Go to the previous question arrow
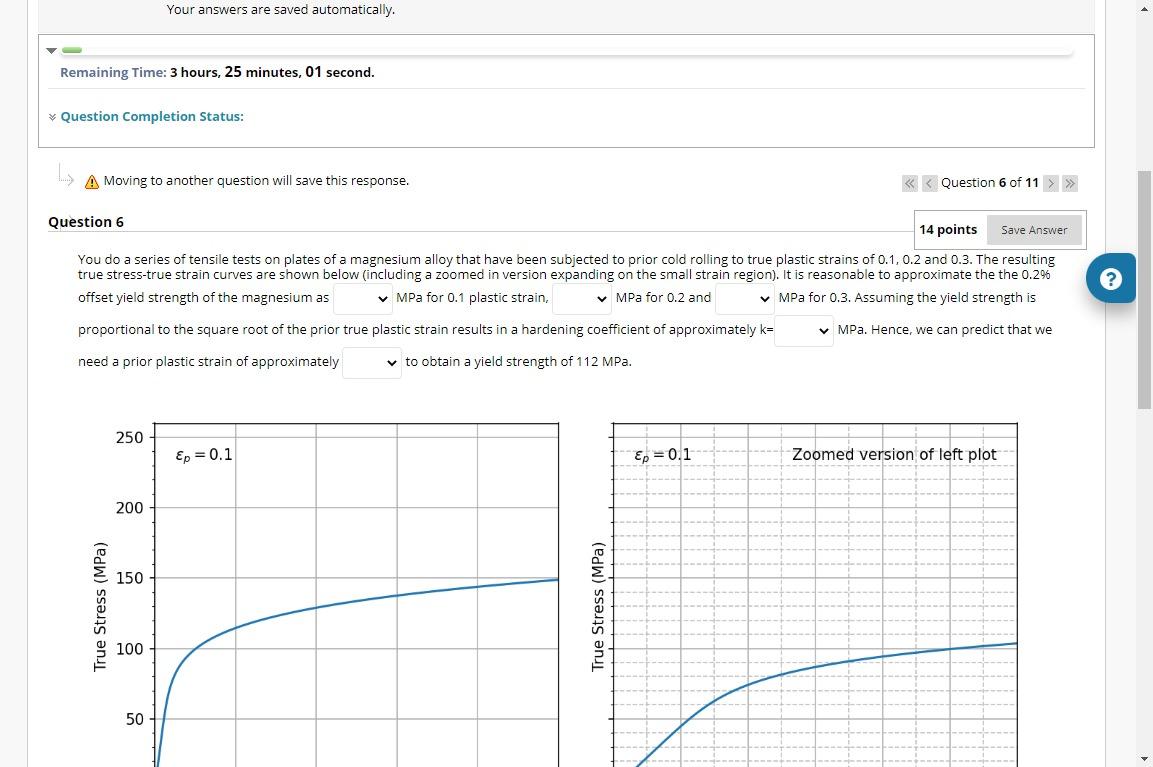The height and width of the screenshot is (767, 1153). coord(929,183)
